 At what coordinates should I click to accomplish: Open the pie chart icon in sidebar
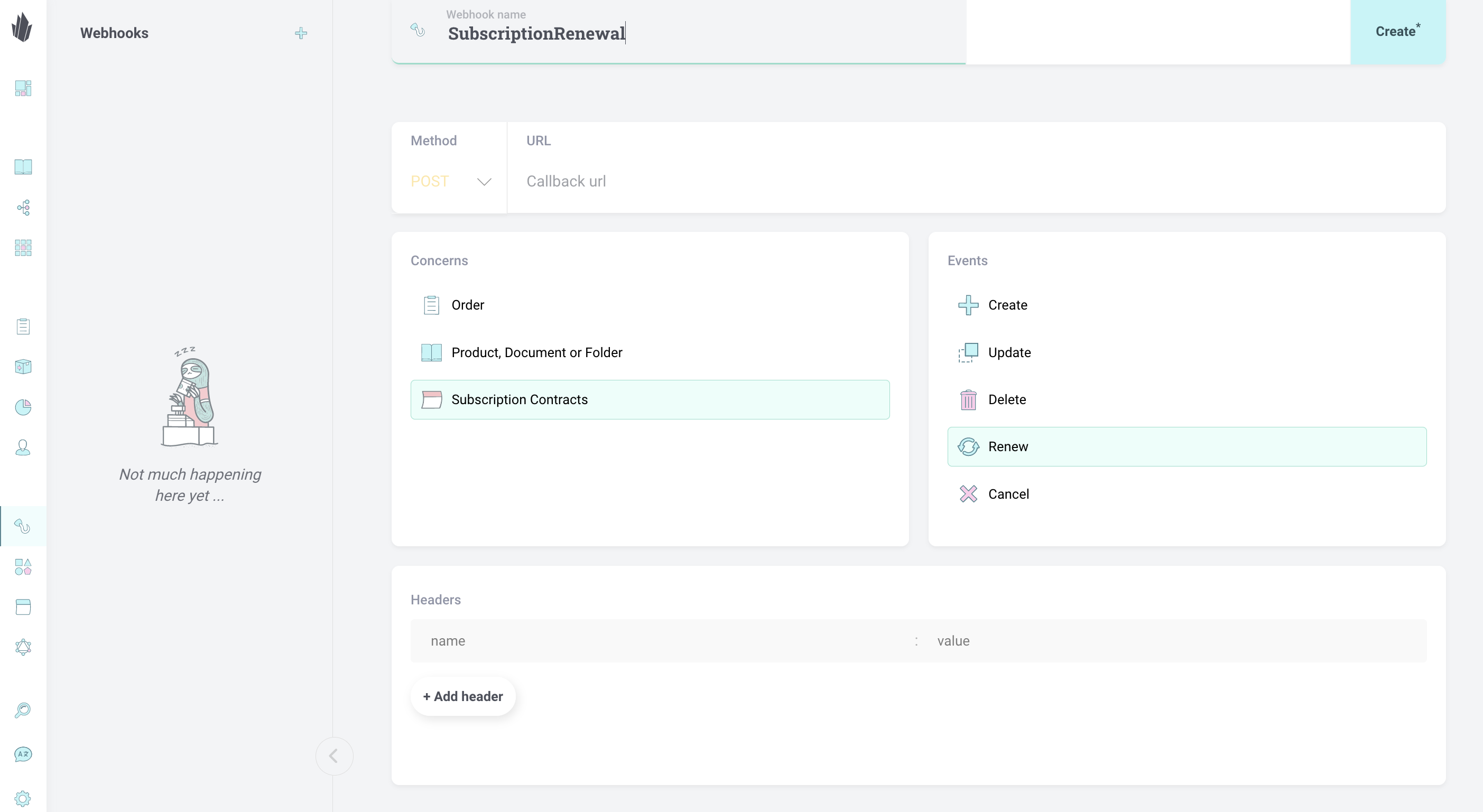(23, 407)
